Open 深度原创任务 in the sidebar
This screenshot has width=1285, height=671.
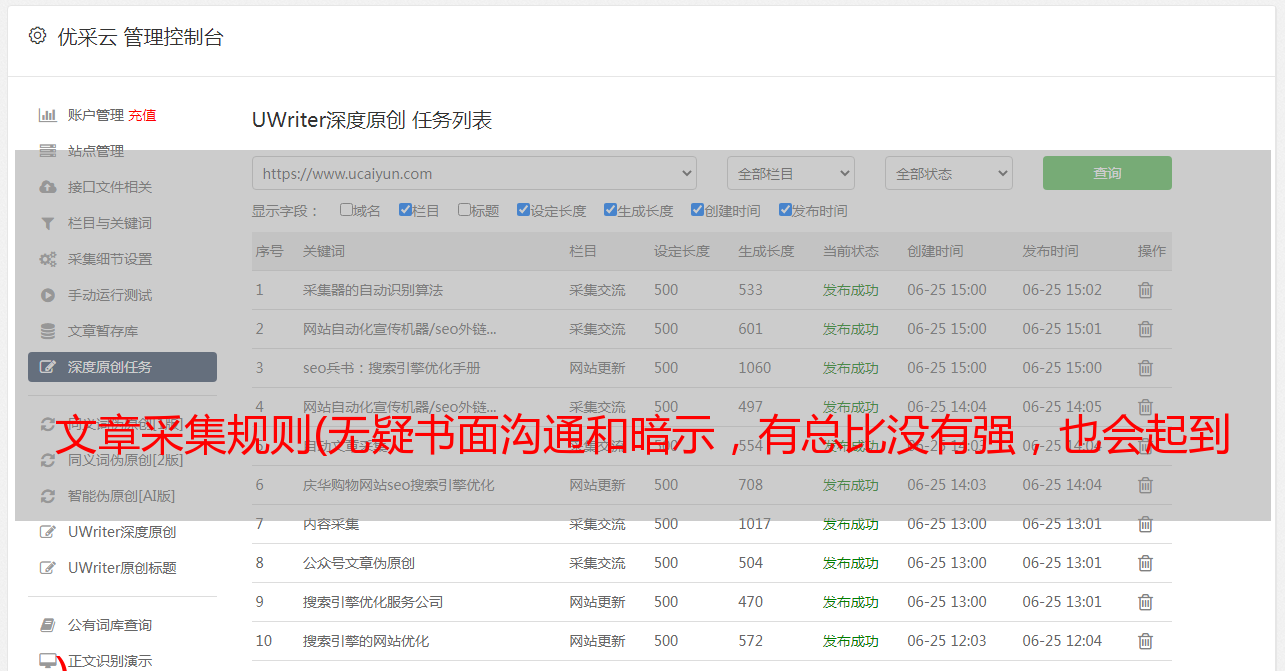(x=122, y=367)
